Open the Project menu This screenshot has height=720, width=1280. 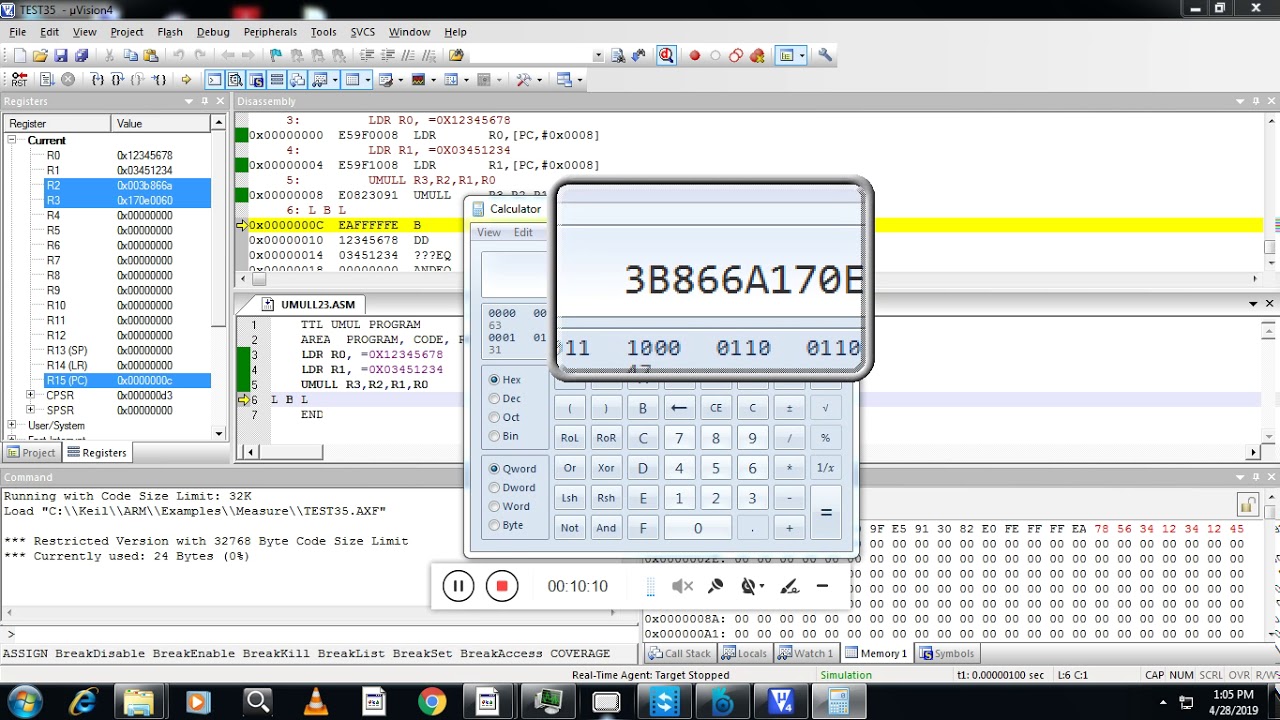(127, 32)
